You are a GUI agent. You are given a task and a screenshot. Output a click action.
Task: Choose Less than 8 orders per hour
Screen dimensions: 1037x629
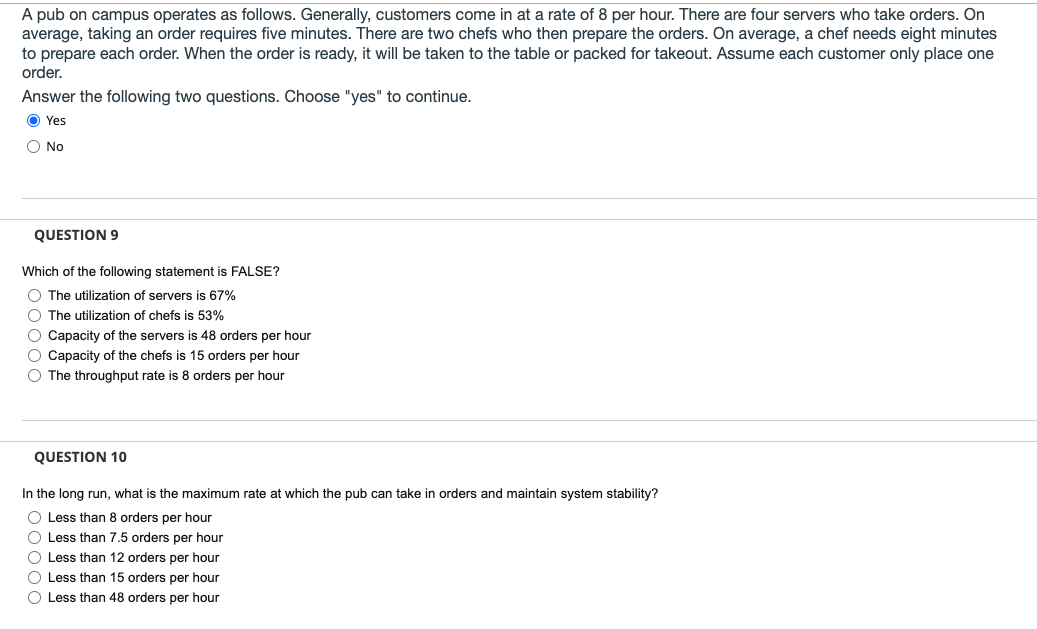coord(34,518)
